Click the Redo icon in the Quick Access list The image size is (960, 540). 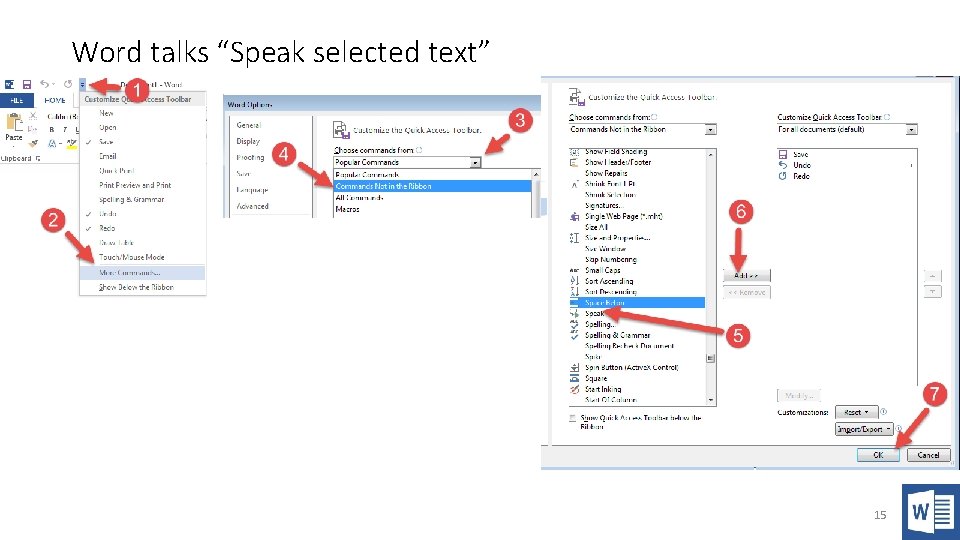pyautogui.click(x=782, y=176)
